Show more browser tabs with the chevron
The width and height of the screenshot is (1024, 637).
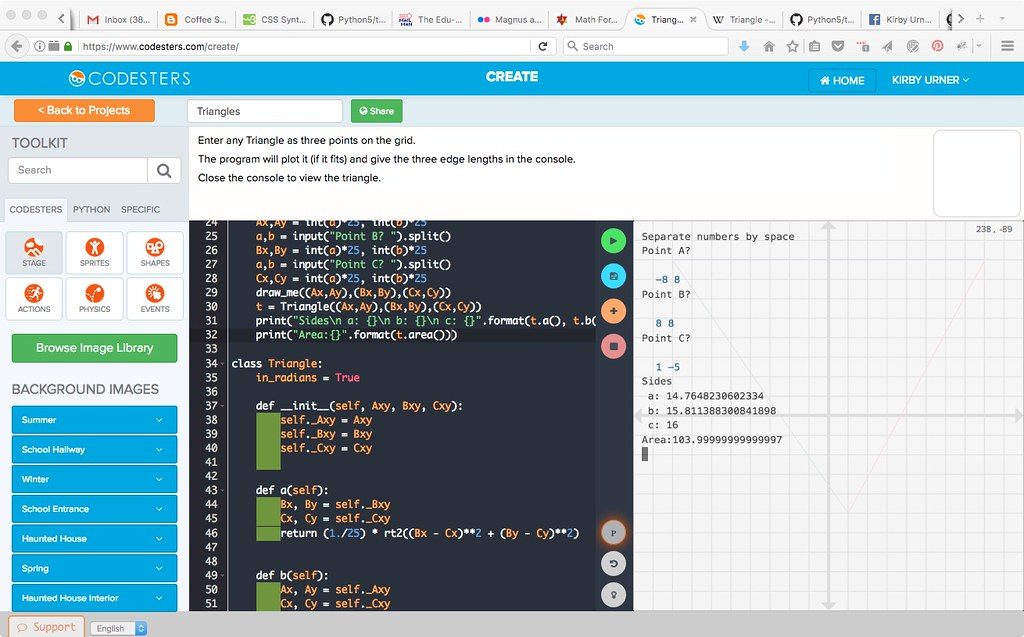click(961, 19)
